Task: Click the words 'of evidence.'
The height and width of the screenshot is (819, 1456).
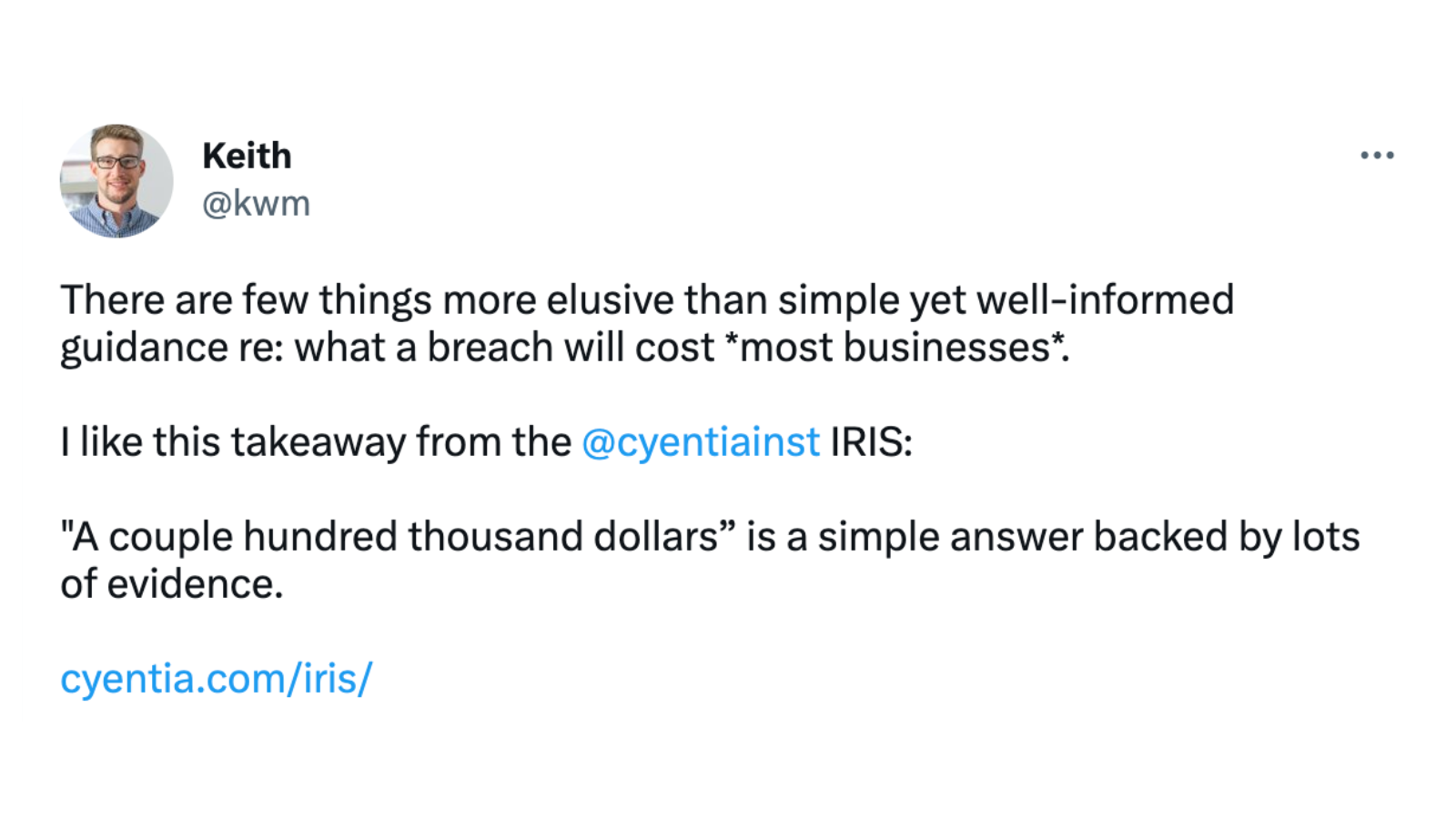Action: (x=172, y=584)
